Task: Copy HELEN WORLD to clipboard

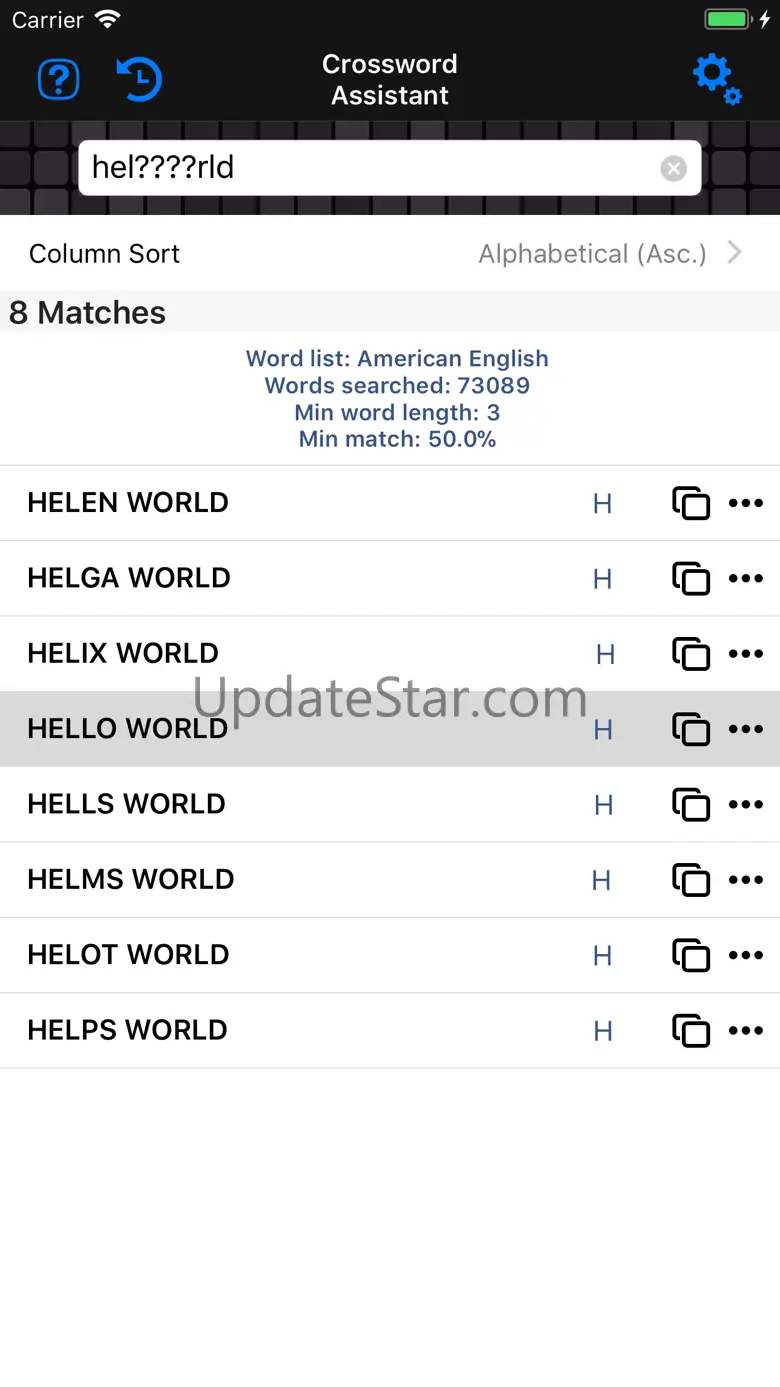Action: click(691, 503)
